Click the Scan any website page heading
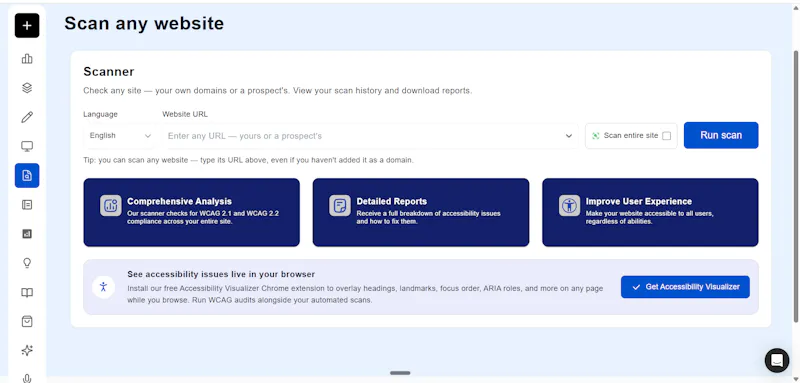The width and height of the screenshot is (800, 383). click(144, 23)
